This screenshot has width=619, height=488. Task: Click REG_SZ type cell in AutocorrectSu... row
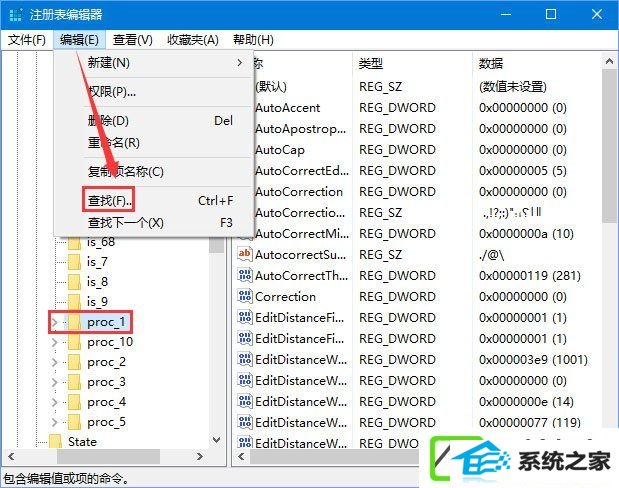(x=381, y=254)
